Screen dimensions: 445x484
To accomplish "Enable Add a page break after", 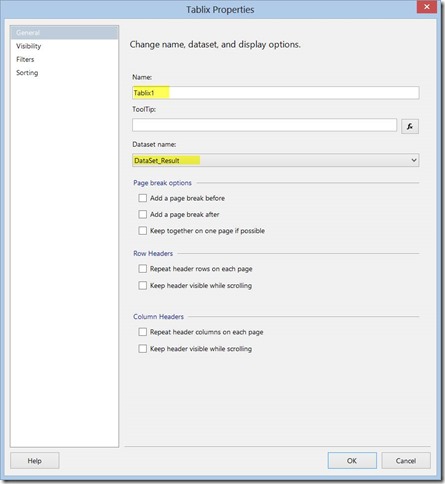I will click(x=143, y=214).
